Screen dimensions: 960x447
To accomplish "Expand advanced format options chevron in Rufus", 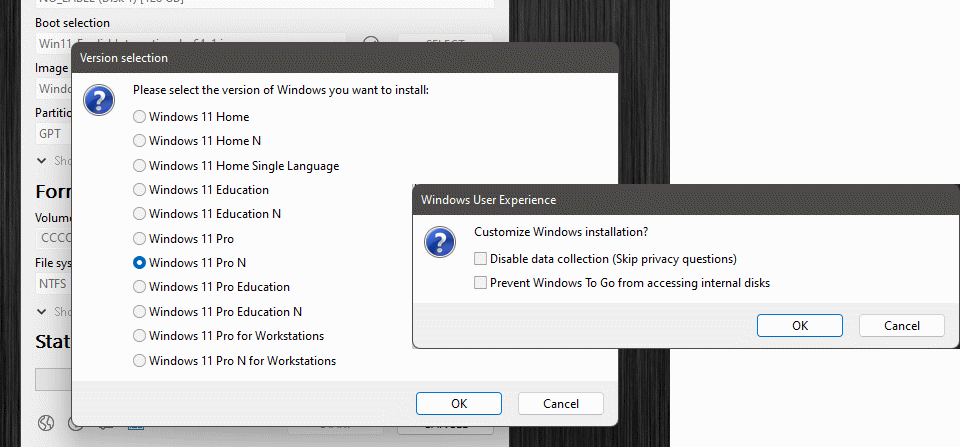I will tap(42, 311).
